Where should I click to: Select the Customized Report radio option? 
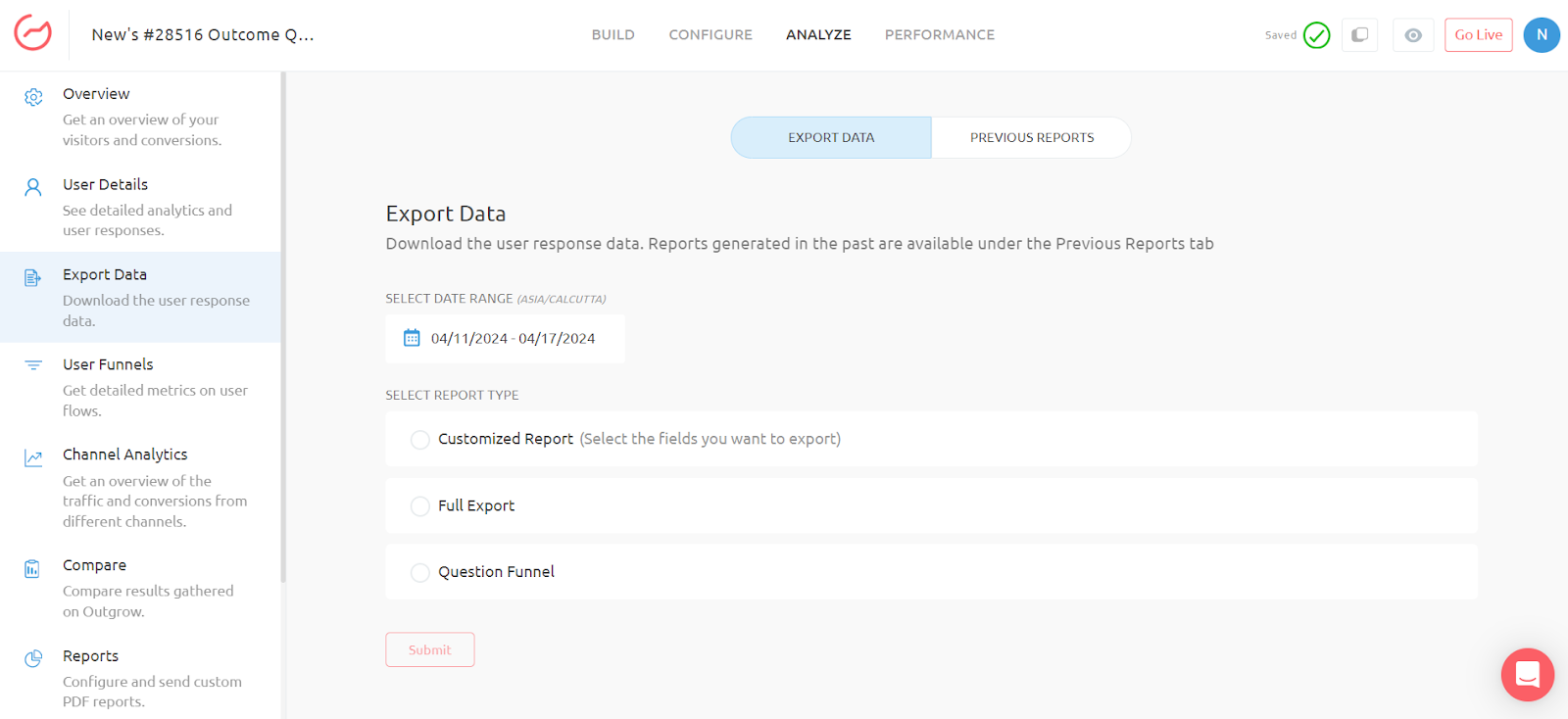click(420, 440)
